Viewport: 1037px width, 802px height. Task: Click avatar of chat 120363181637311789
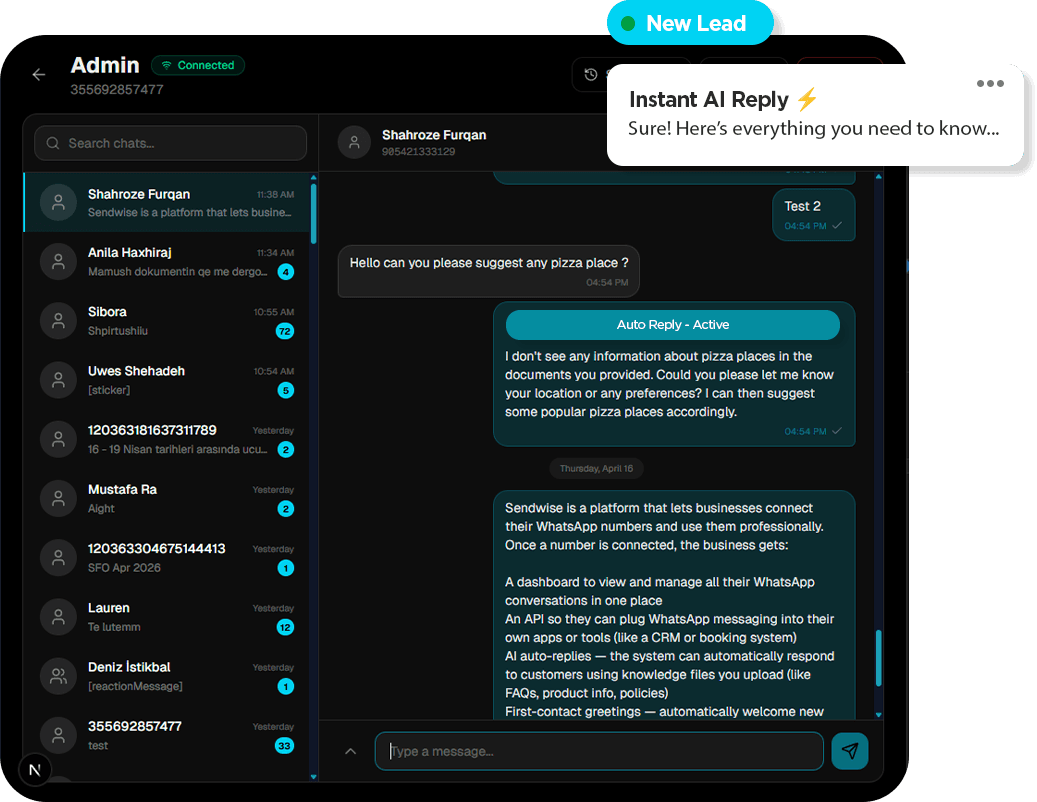58,439
